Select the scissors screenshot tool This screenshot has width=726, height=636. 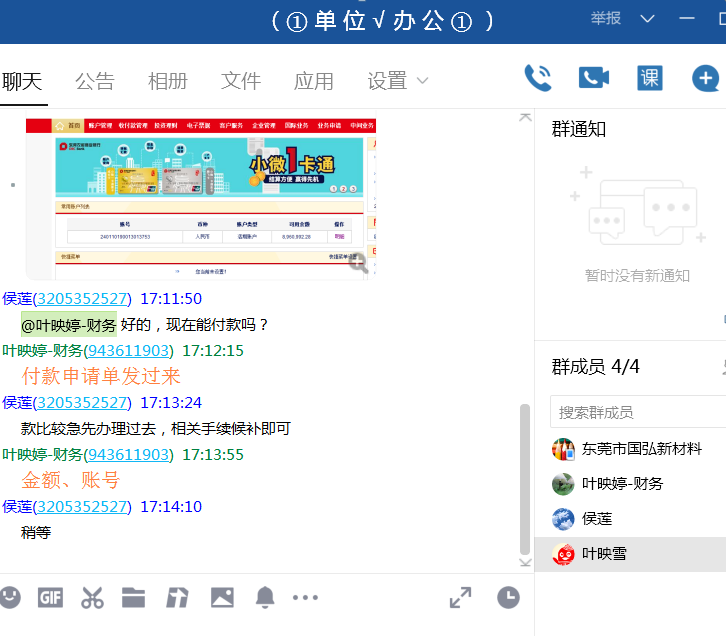click(x=92, y=598)
